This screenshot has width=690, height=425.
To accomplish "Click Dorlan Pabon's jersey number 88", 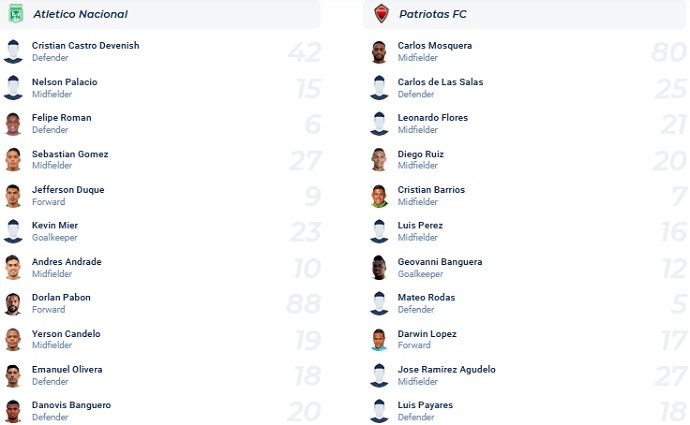I will coord(304,304).
